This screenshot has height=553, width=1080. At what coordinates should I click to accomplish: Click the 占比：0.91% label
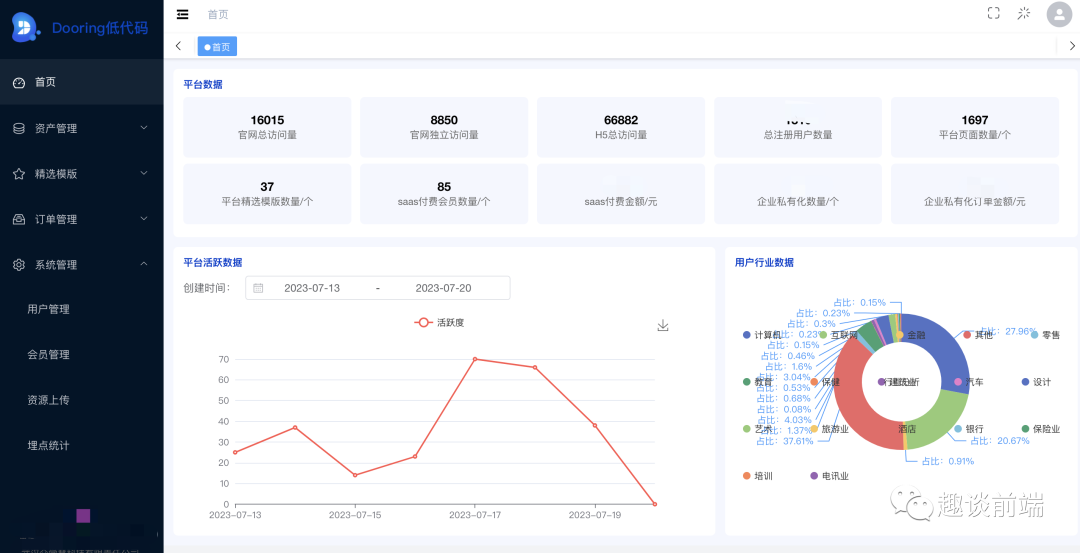[948, 461]
